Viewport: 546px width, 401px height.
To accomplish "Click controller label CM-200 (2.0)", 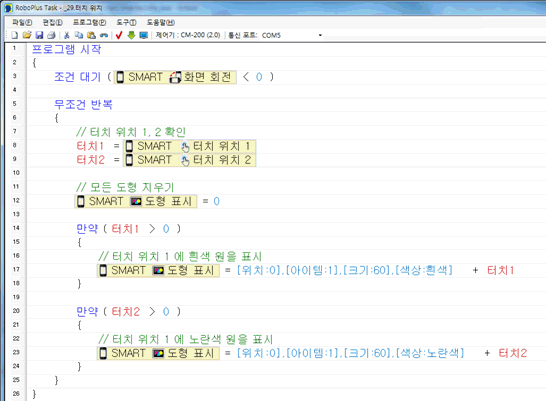I will click(188, 35).
